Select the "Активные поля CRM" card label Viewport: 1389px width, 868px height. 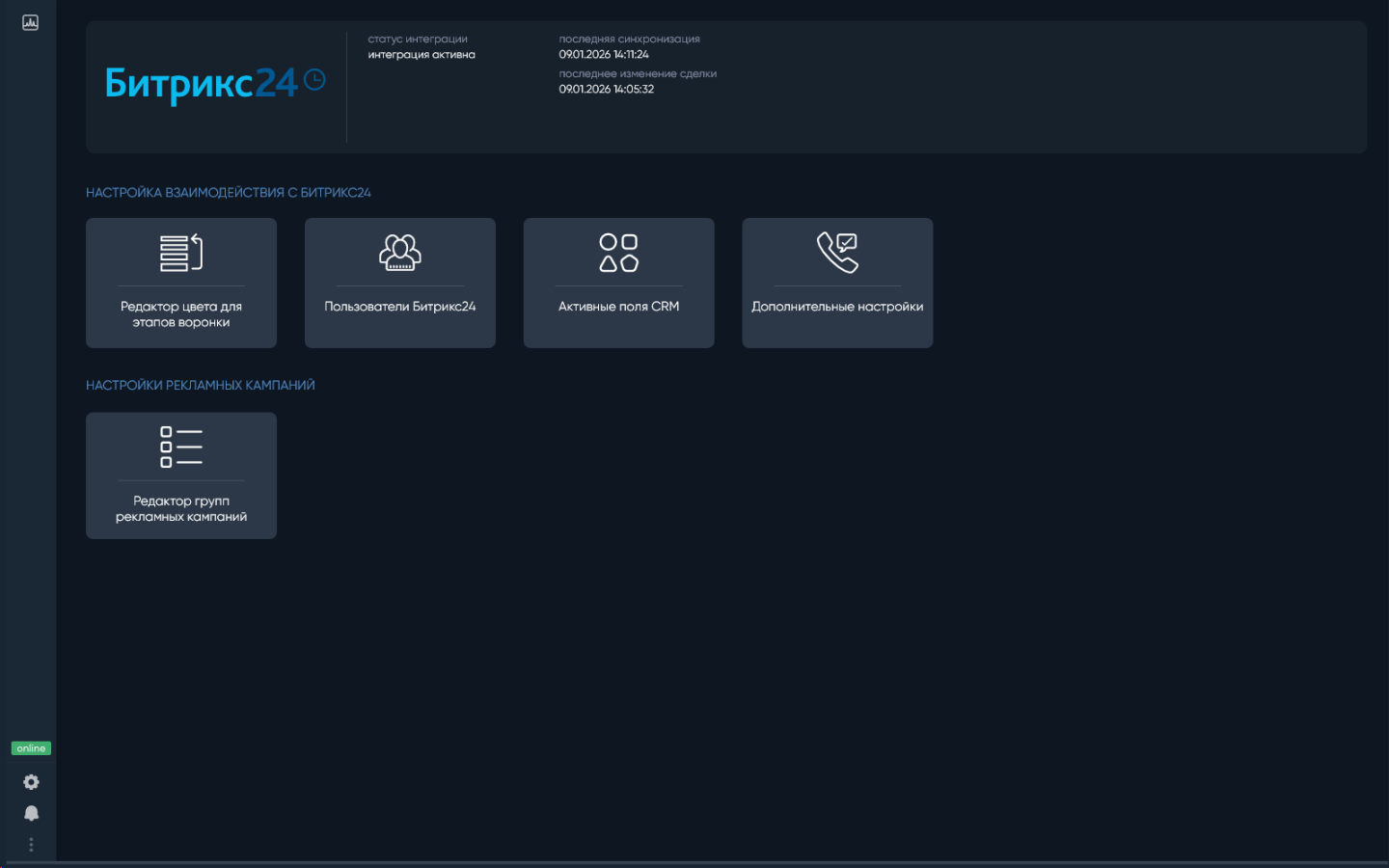tap(618, 307)
